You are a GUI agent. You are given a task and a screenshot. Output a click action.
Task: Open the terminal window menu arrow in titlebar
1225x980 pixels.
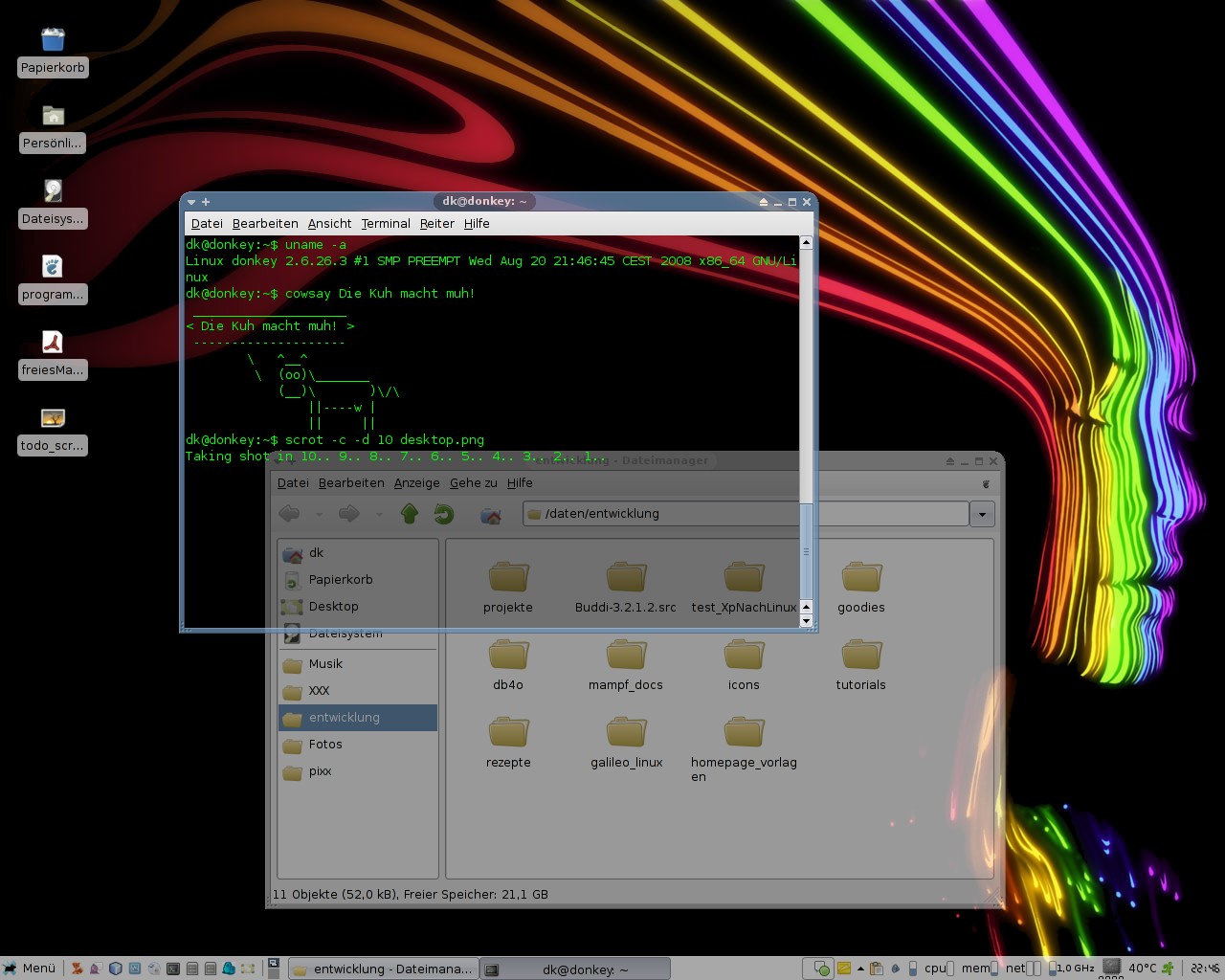click(191, 202)
